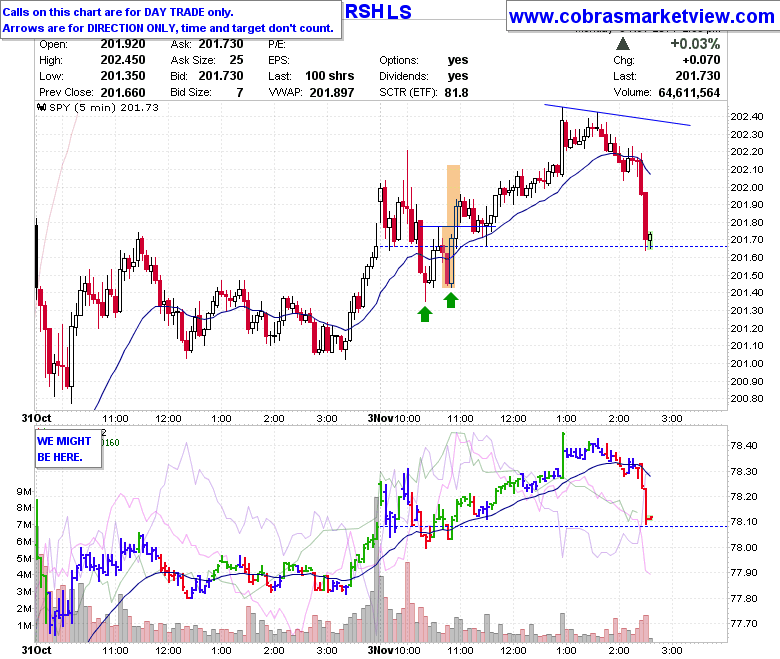The height and width of the screenshot is (659, 780).
Task: Click the 3Nov10:00 label on lower chart
Action: click(x=394, y=650)
